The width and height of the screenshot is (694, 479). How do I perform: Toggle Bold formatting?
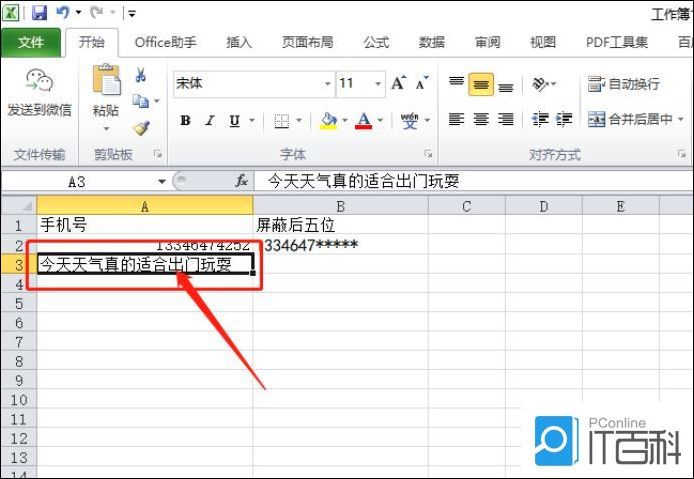tap(185, 120)
